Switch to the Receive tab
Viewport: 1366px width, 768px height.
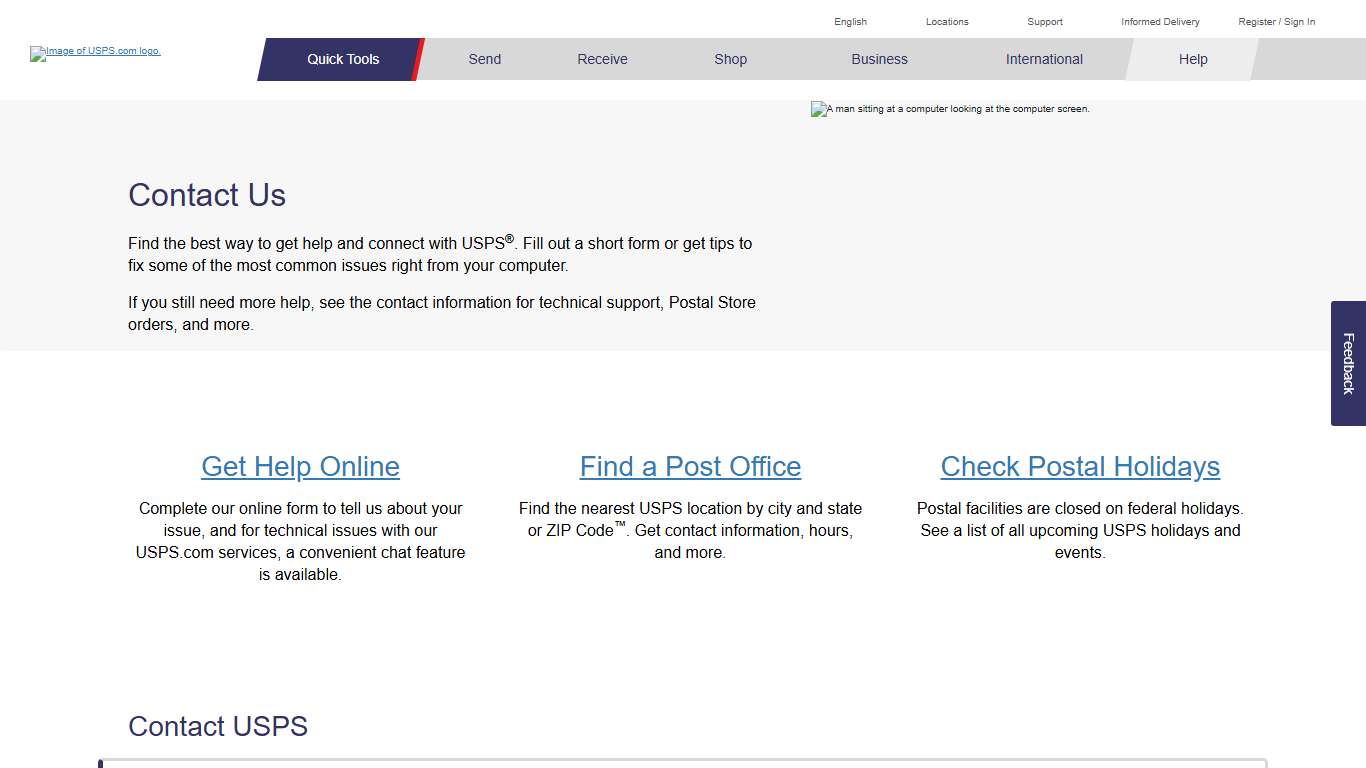[x=601, y=59]
